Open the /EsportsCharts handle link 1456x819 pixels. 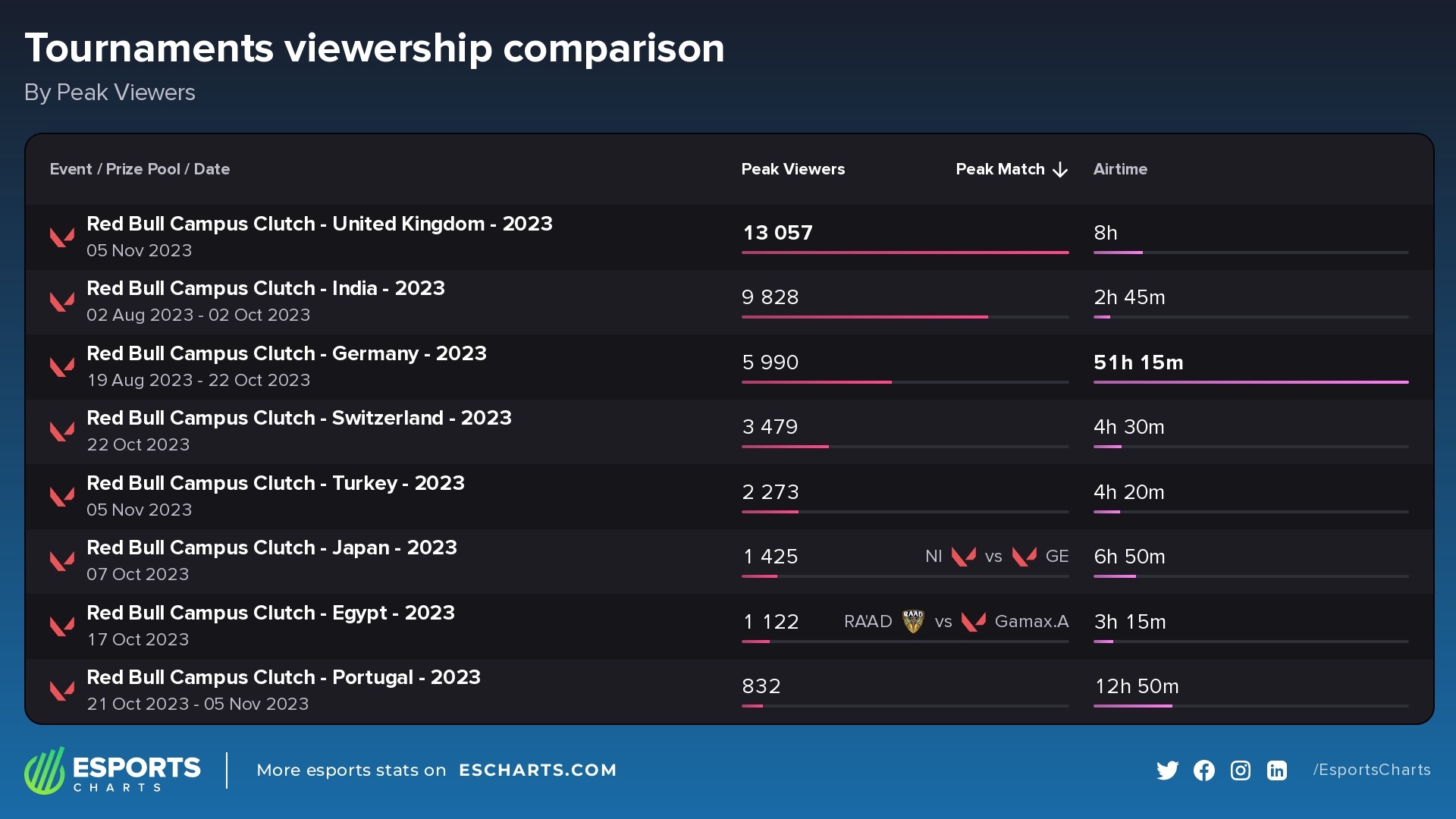[x=1372, y=770]
